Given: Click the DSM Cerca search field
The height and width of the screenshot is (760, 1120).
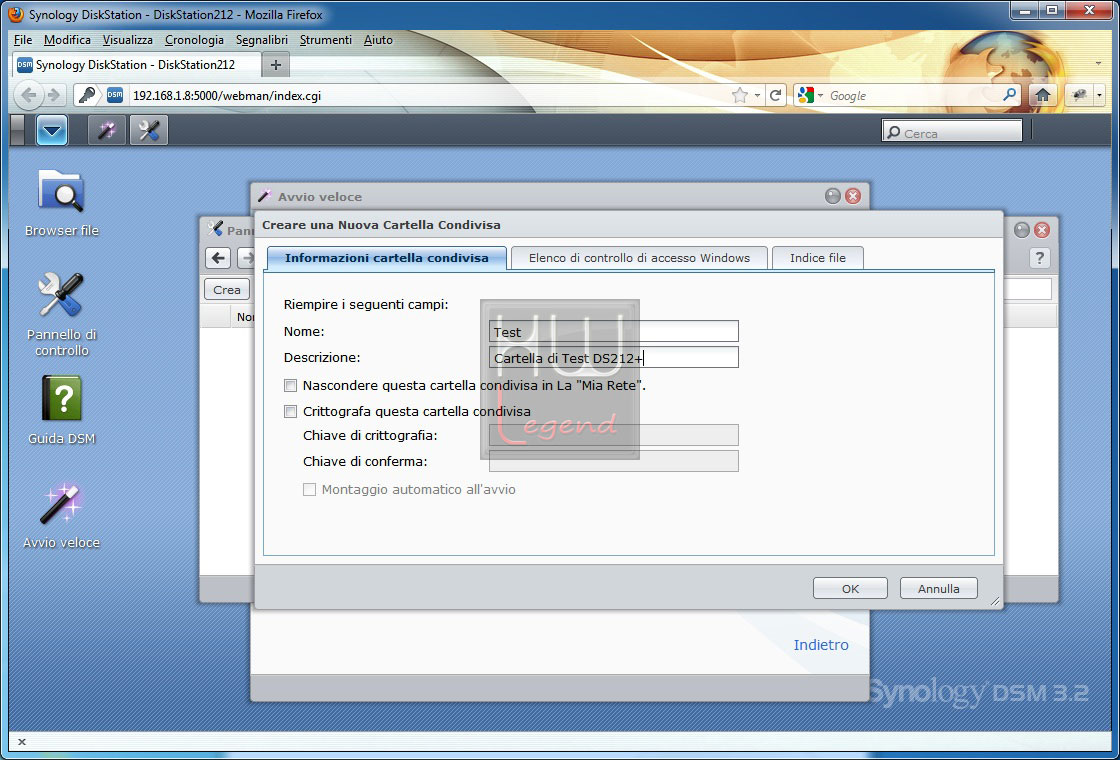Looking at the screenshot, I should pyautogui.click(x=953, y=133).
